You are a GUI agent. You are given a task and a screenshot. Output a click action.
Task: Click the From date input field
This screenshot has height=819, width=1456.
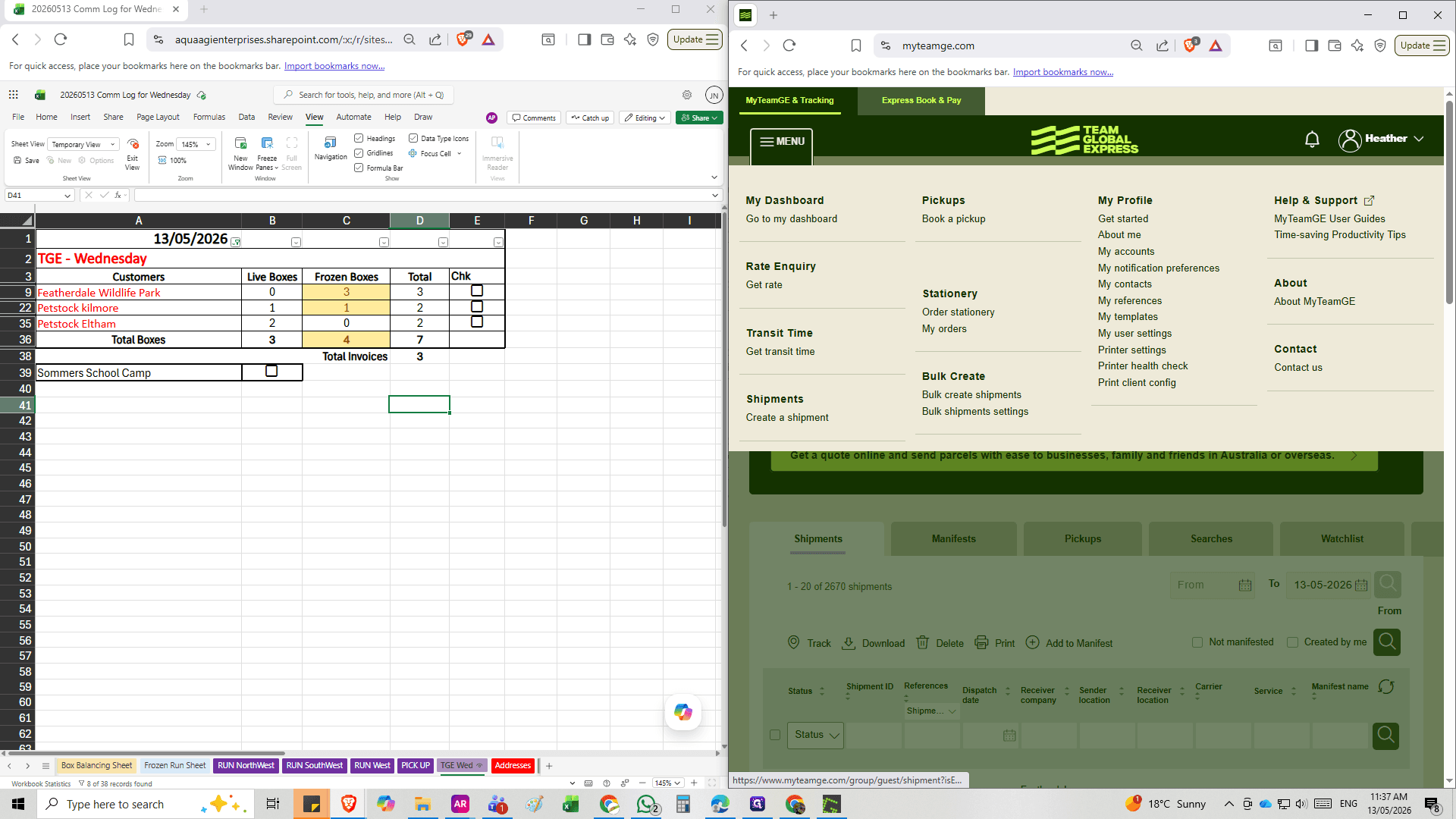[1206, 585]
